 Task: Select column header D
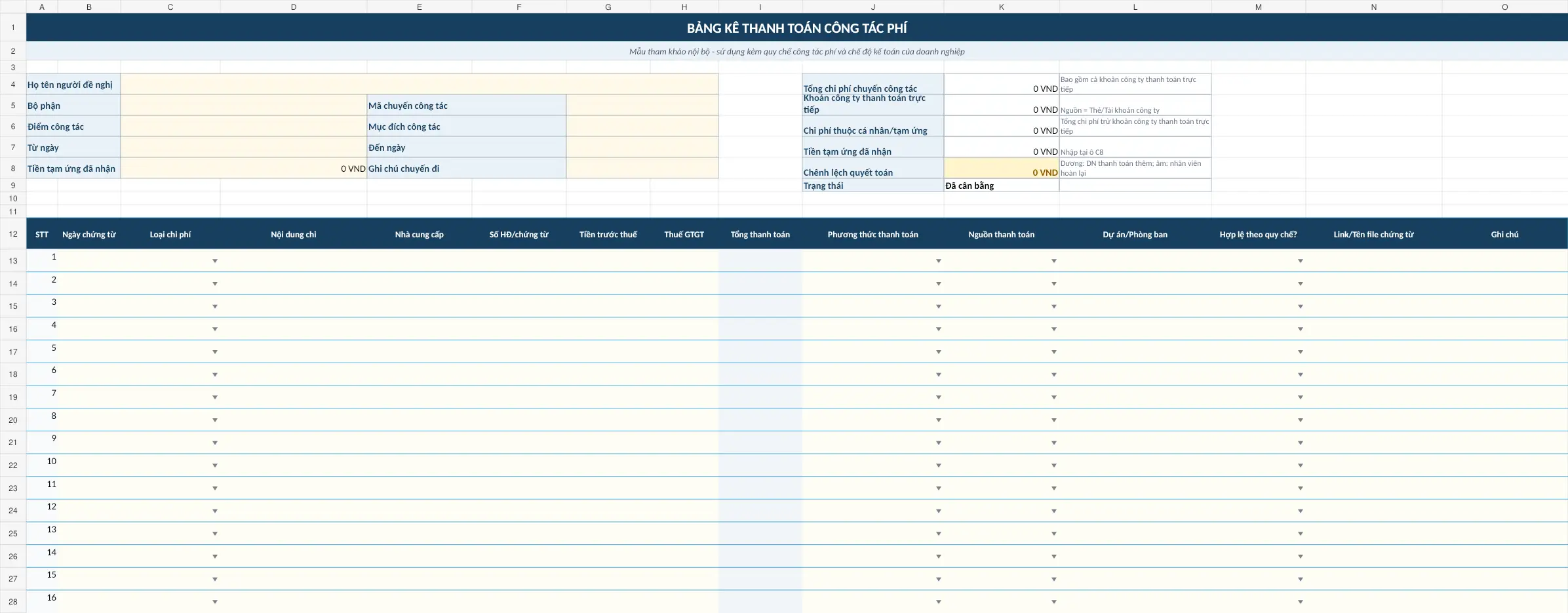[x=294, y=7]
